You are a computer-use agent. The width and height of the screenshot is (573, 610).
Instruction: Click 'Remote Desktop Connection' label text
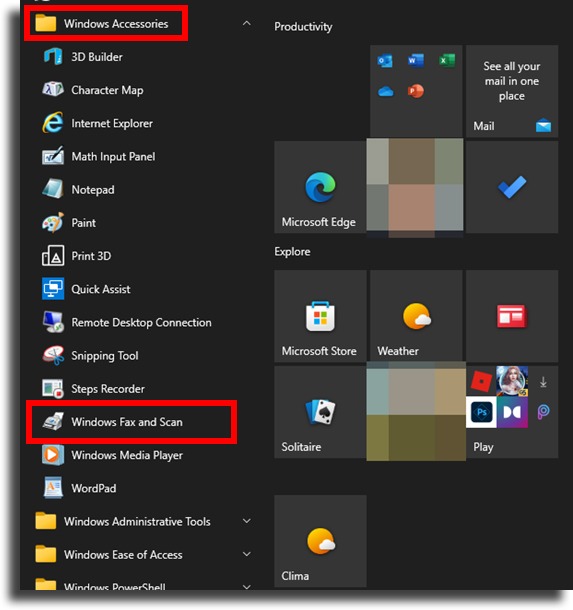pos(141,323)
